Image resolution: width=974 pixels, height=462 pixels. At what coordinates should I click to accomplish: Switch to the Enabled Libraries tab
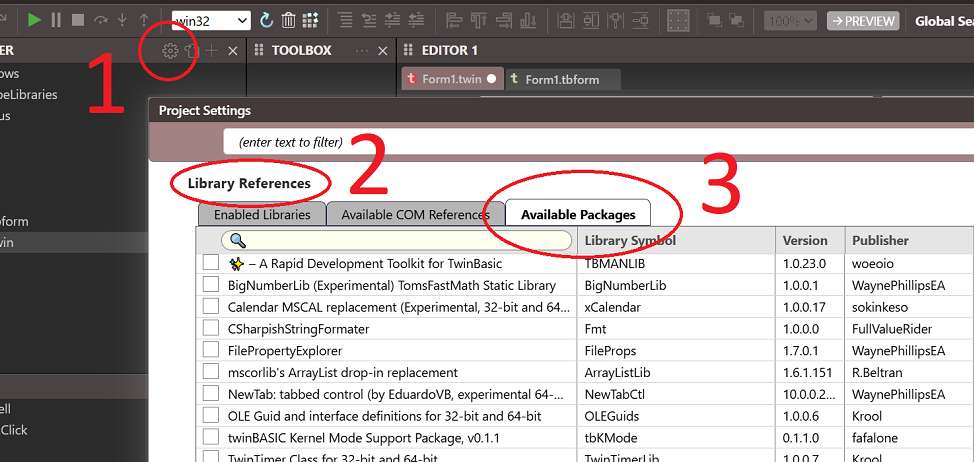click(x=262, y=214)
